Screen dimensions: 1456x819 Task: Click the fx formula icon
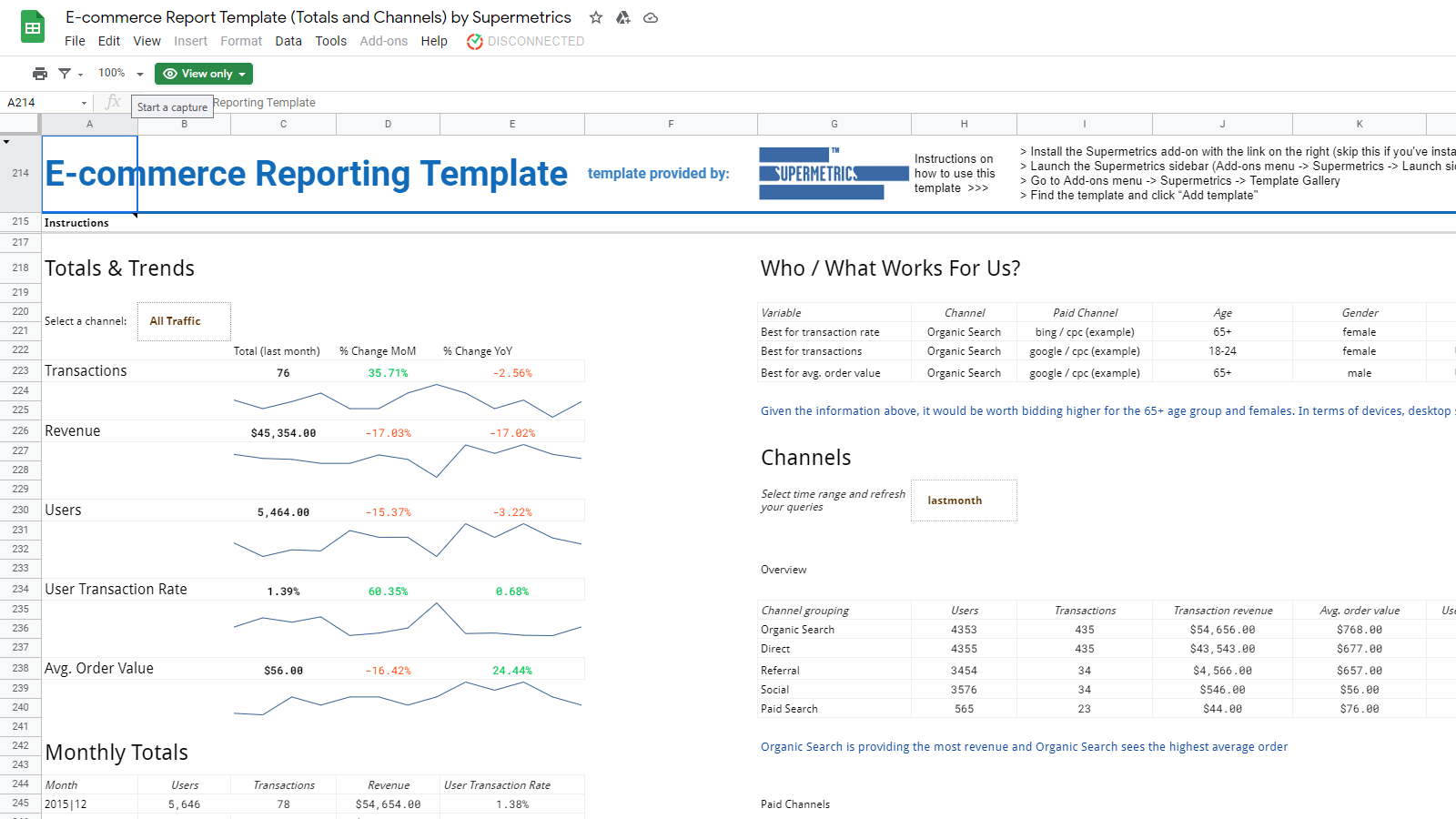[113, 102]
